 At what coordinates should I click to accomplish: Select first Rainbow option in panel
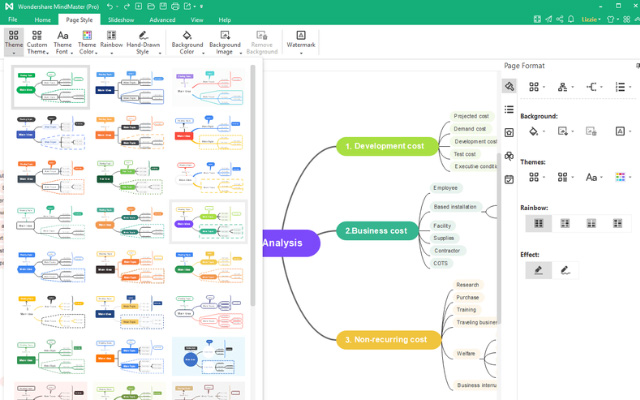point(539,223)
